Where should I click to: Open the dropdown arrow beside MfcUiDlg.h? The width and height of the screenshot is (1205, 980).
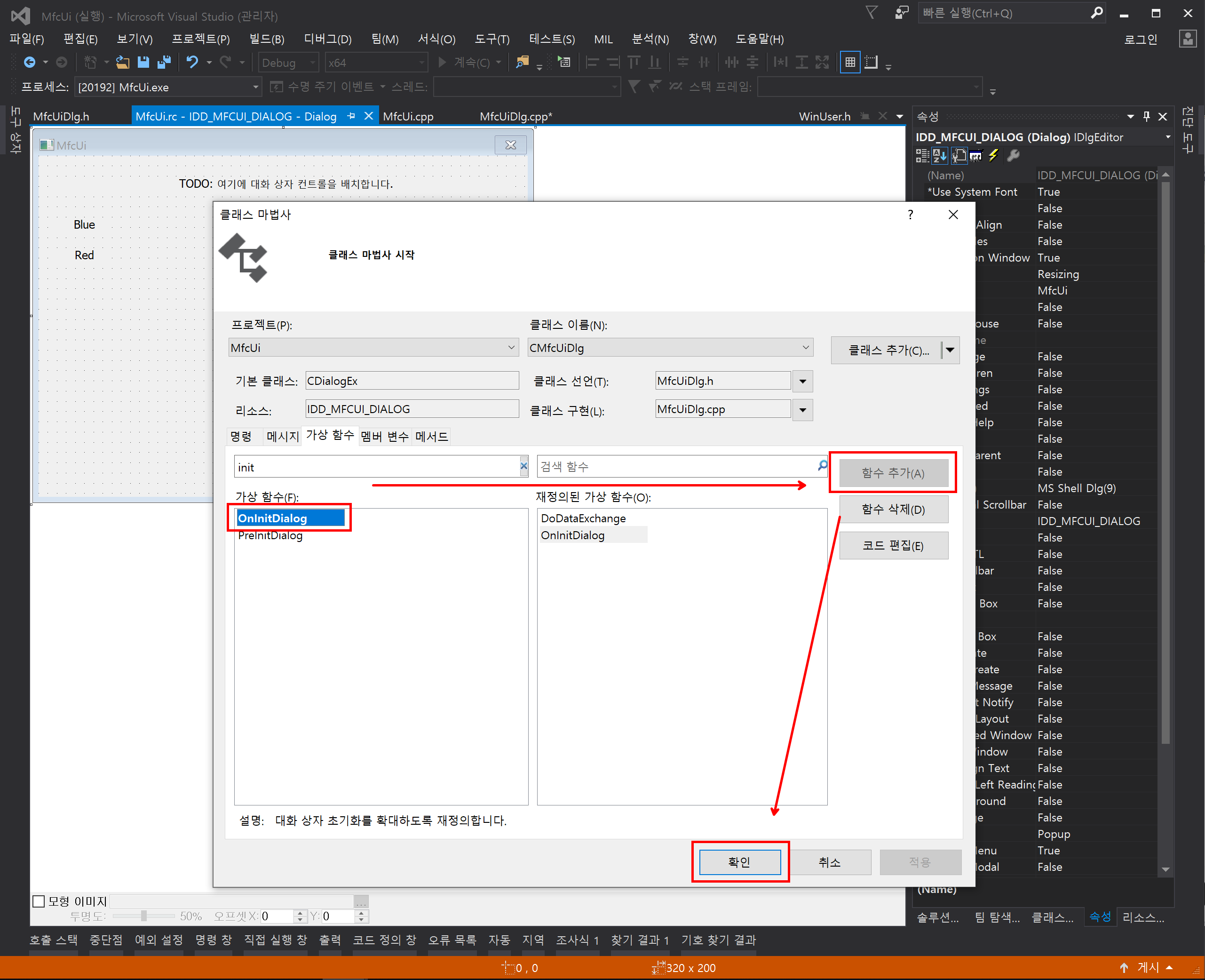coord(802,381)
